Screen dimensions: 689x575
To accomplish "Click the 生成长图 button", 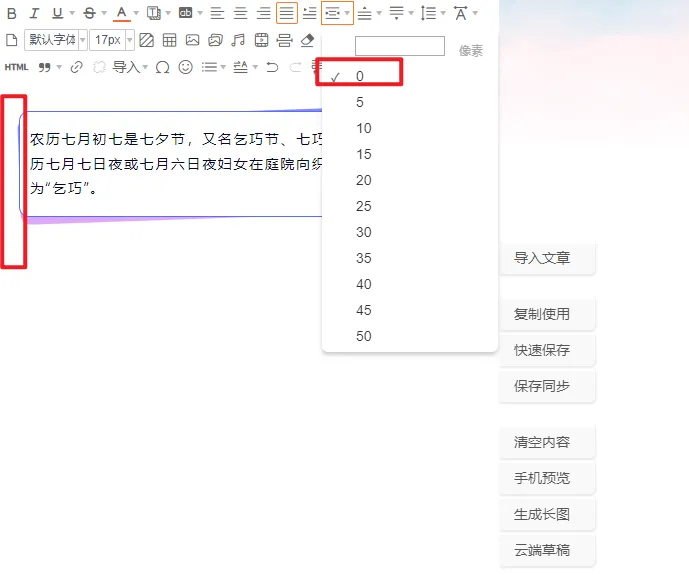I will coord(548,514).
